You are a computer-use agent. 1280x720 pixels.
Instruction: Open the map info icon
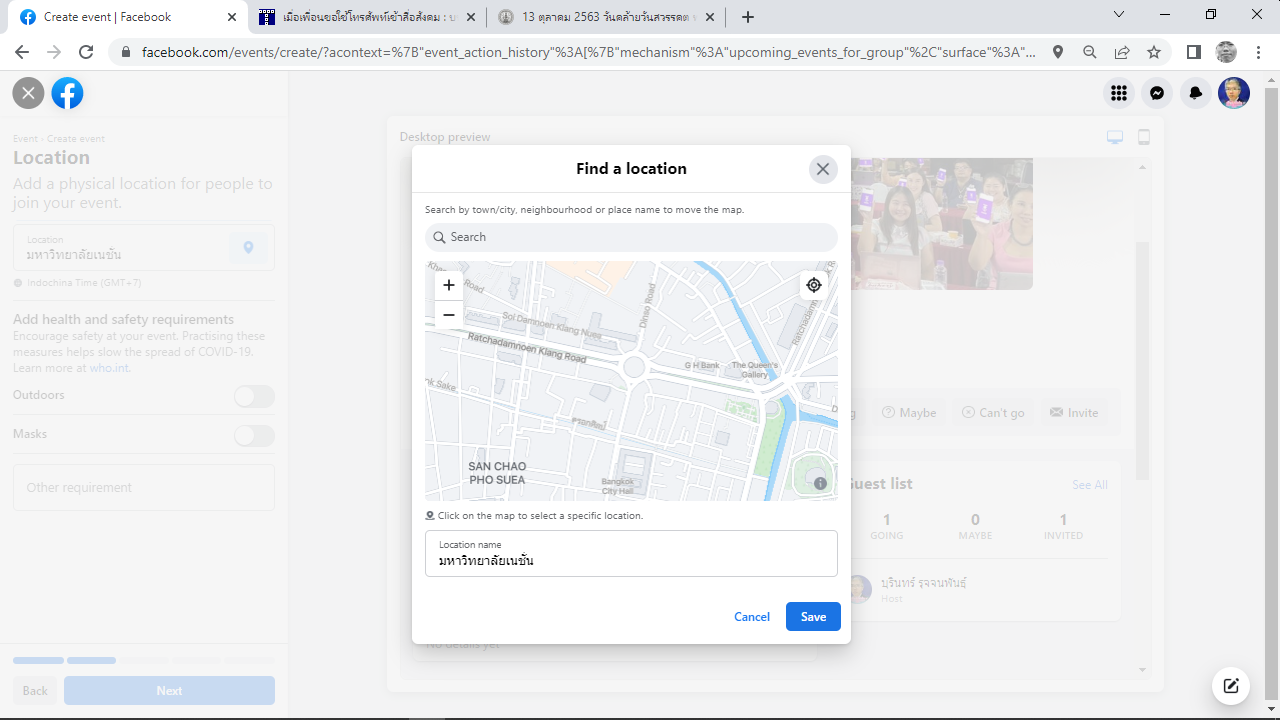point(820,483)
